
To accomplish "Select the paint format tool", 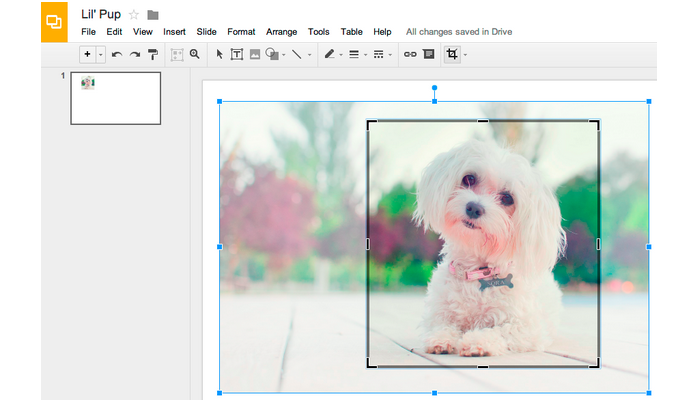I will click(x=152, y=55).
